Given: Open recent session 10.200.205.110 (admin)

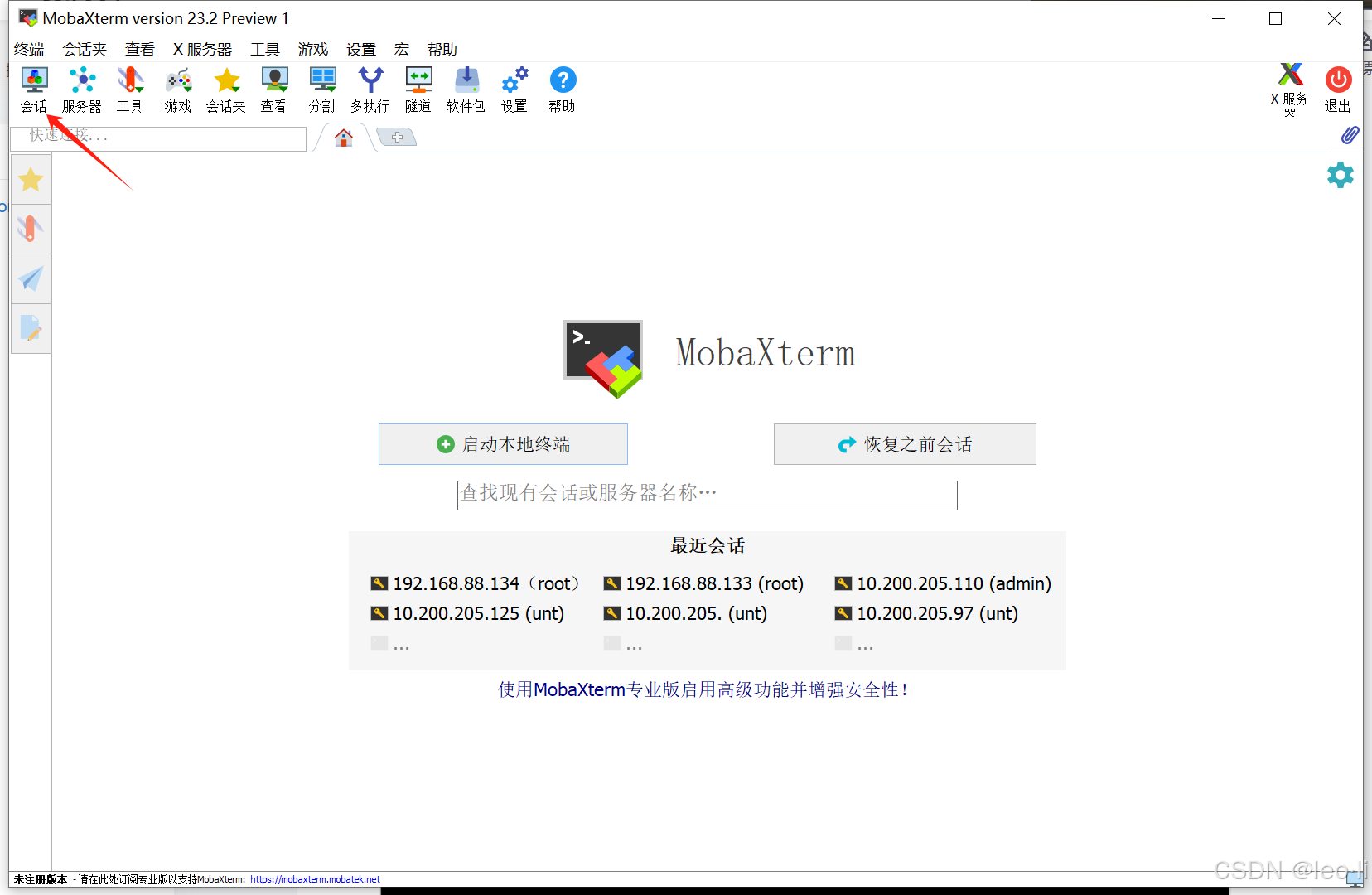Looking at the screenshot, I should pos(944,583).
